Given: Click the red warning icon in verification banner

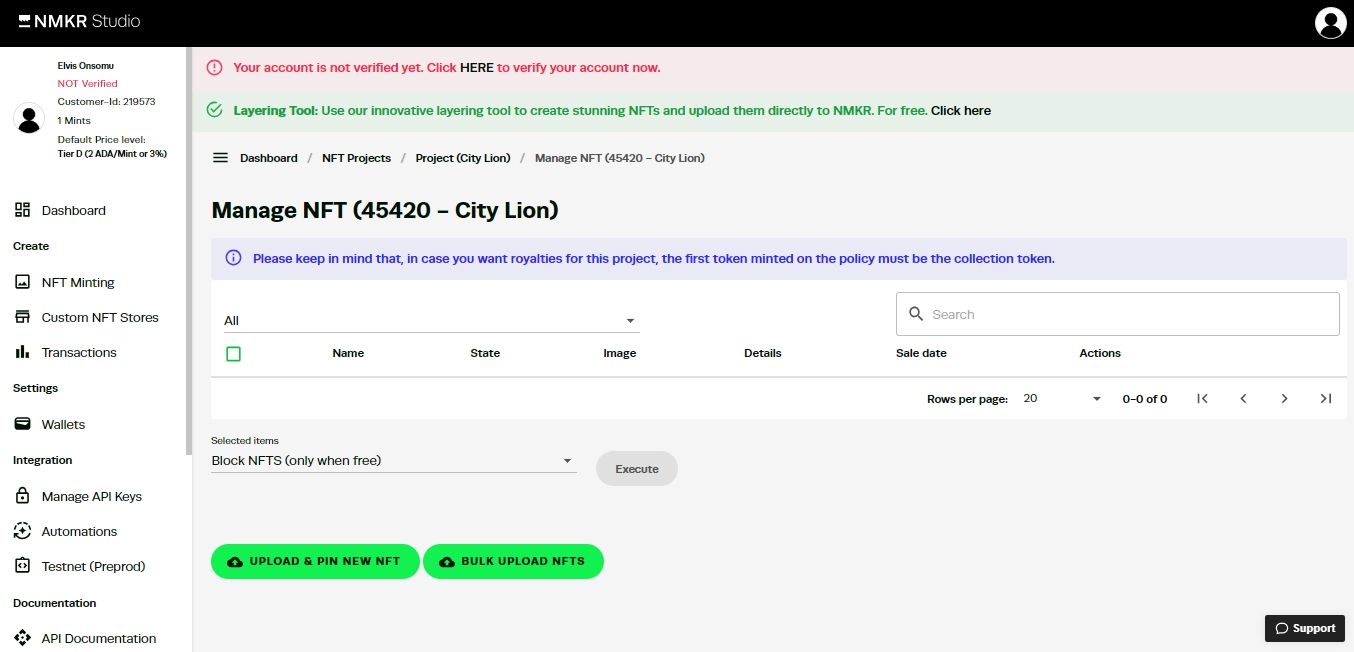Looking at the screenshot, I should click(x=214, y=67).
